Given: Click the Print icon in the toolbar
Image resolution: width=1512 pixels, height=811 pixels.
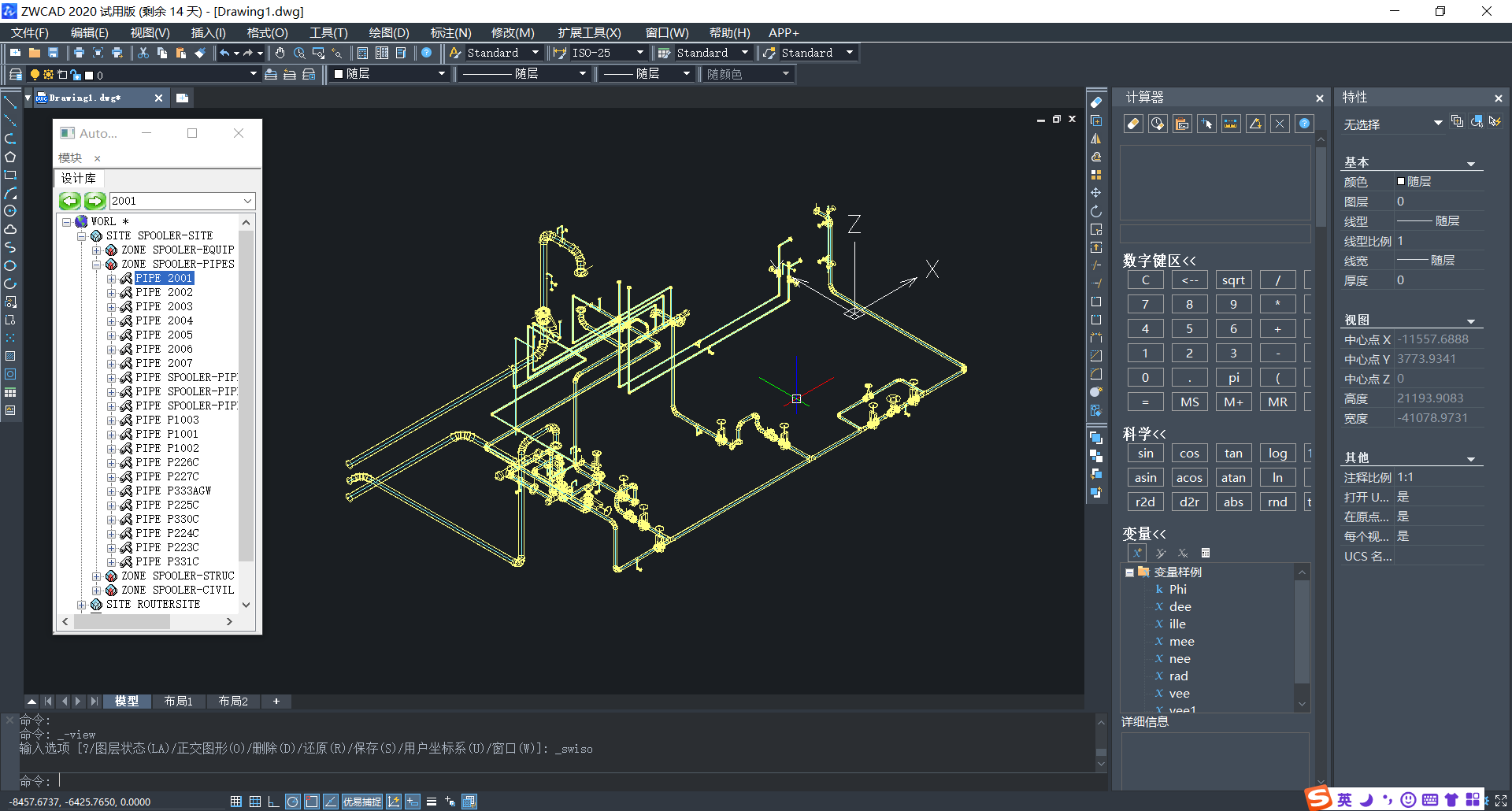Looking at the screenshot, I should [79, 53].
